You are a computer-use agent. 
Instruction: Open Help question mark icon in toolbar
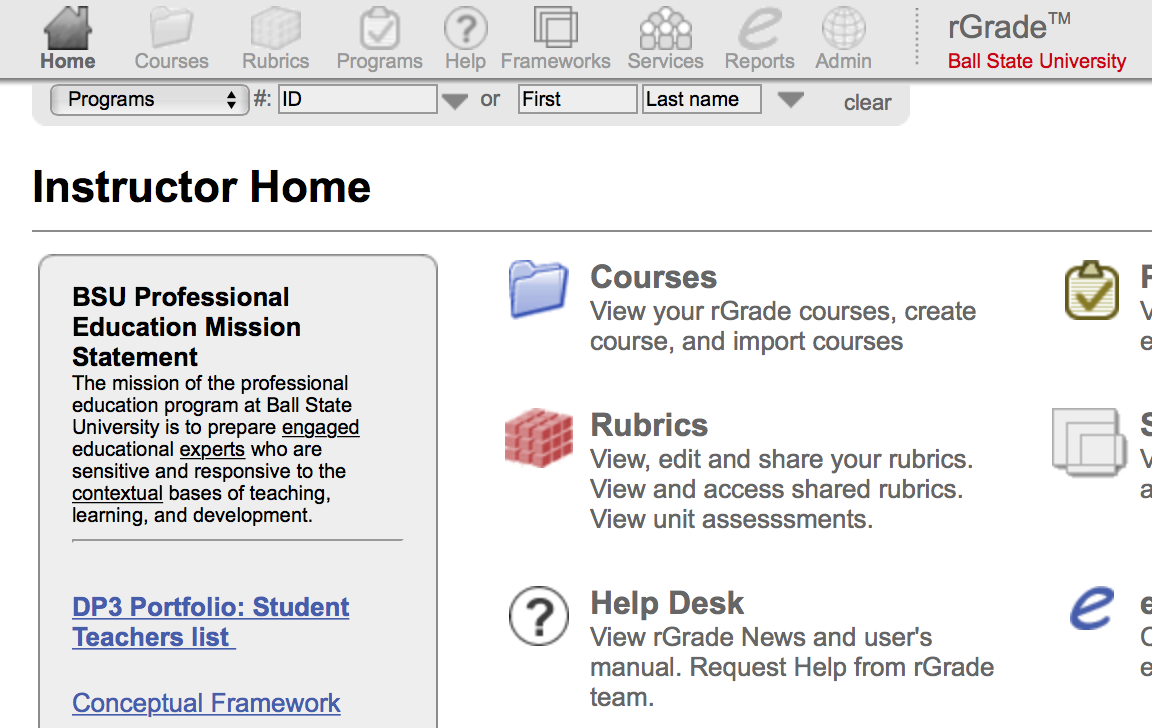click(465, 28)
